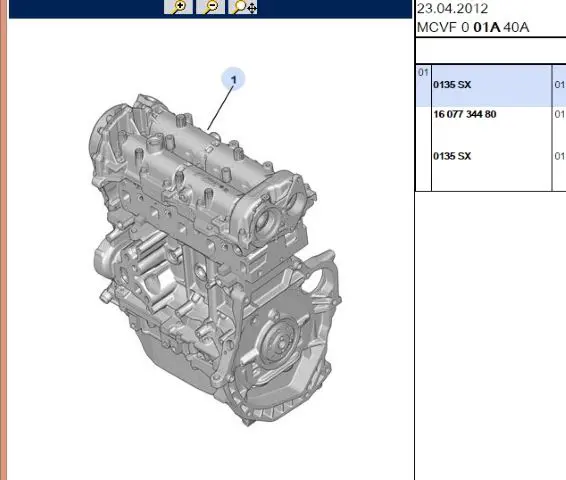The image size is (566, 480).
Task: Zoom out with the minus magnifier icon
Action: [210, 7]
